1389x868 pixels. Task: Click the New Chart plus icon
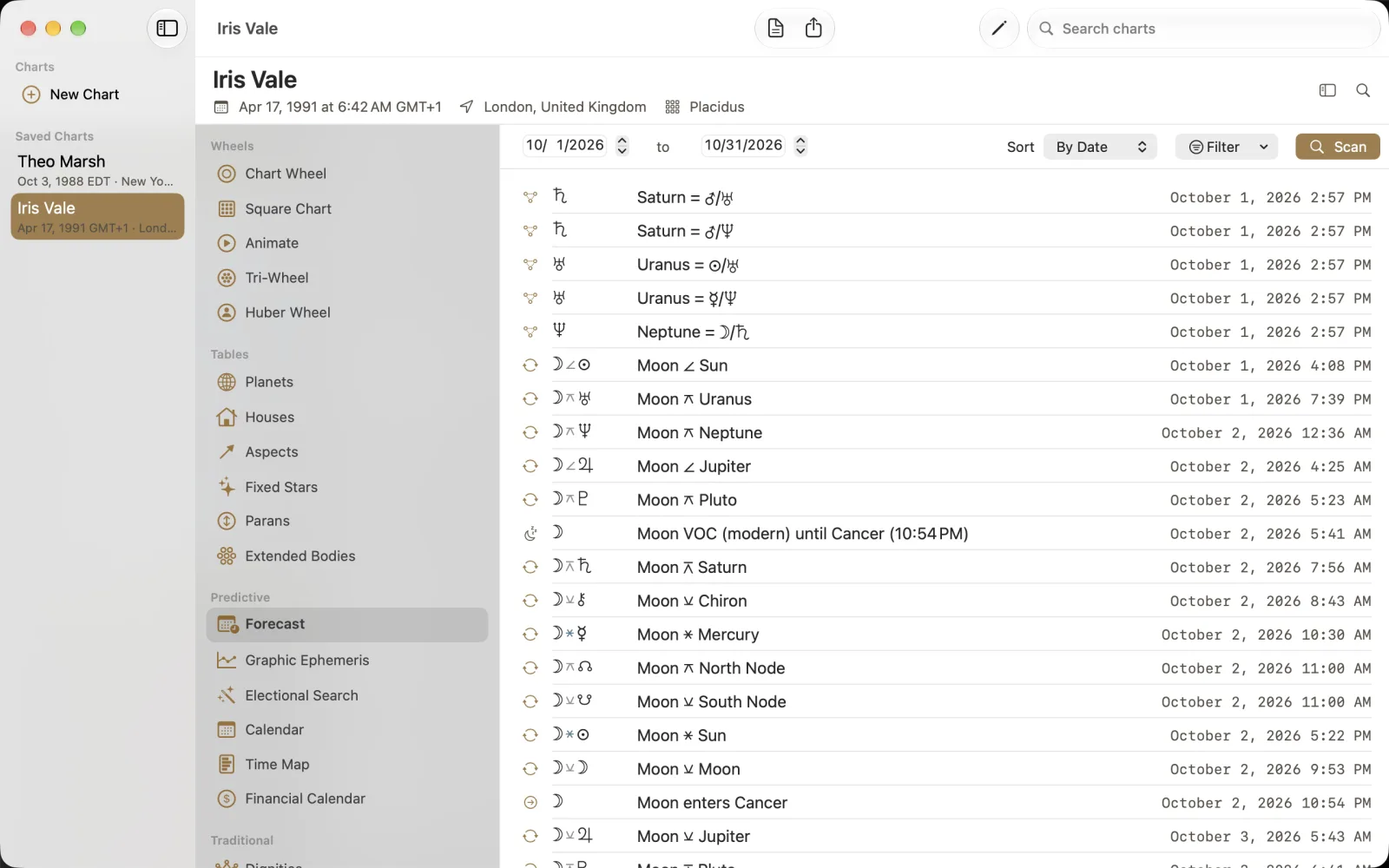[31, 95]
